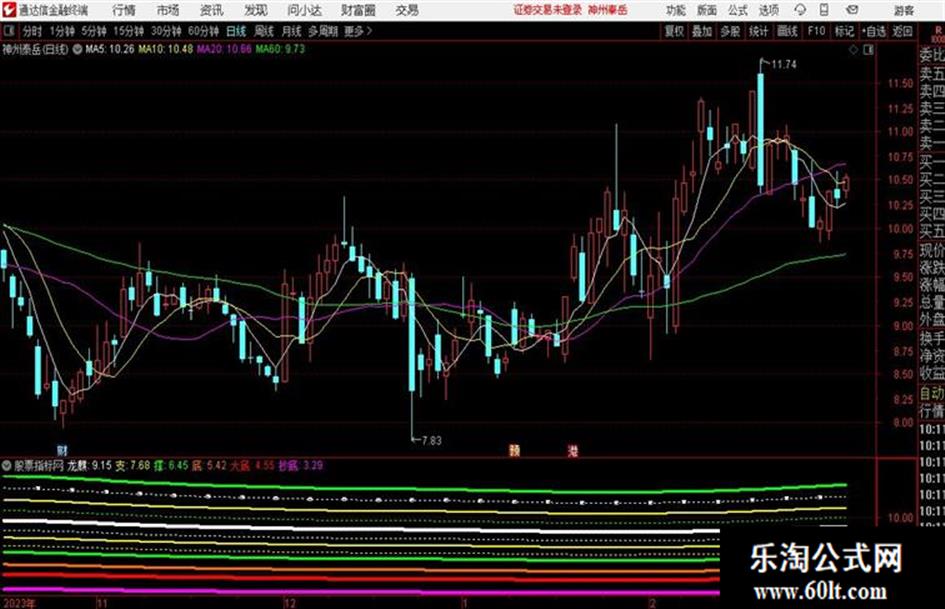
Task: Click the 财 info marker on the chart
Action: click(x=62, y=450)
